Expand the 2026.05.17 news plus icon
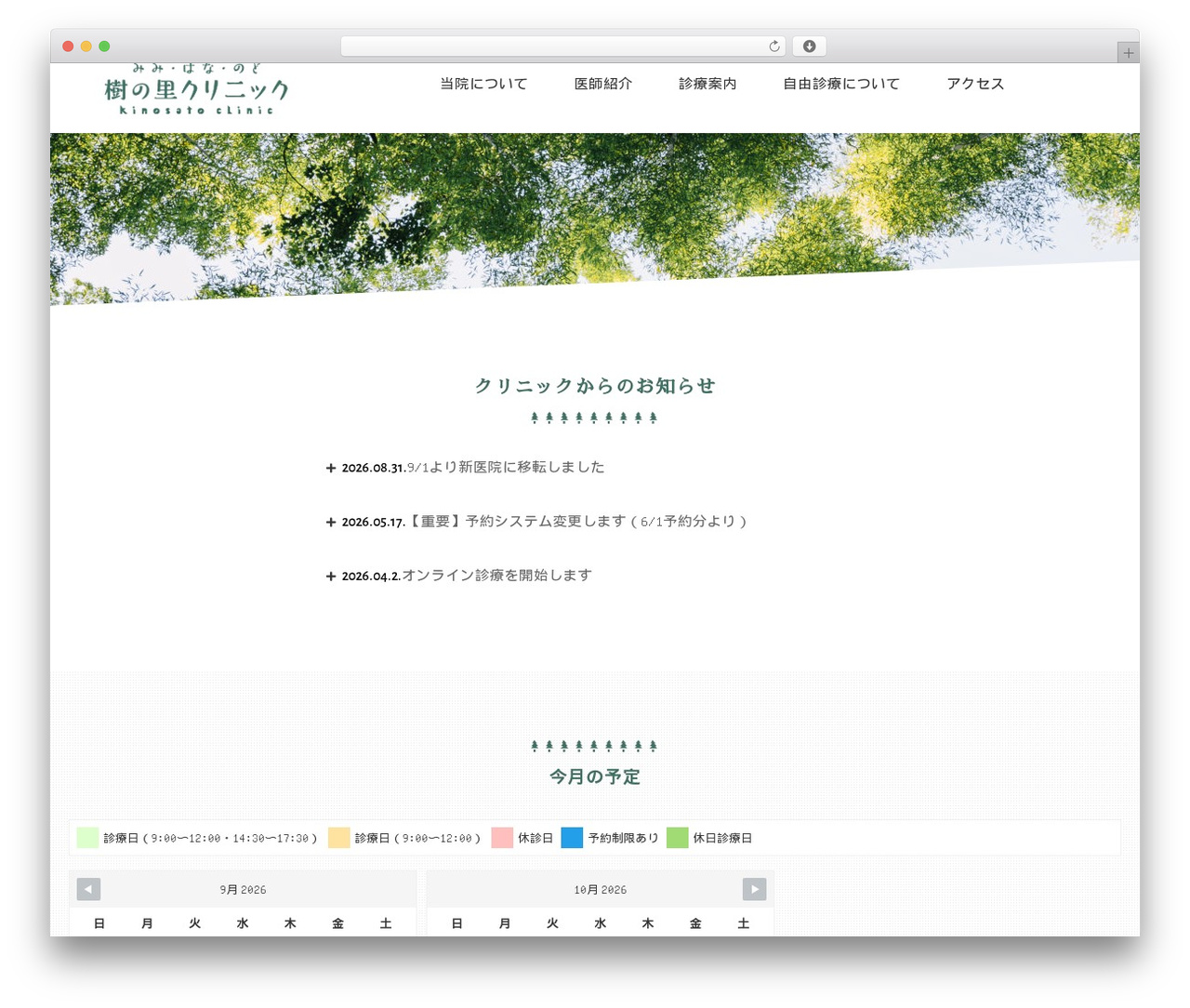Image resolution: width=1190 pixels, height=1008 pixels. pyautogui.click(x=331, y=522)
